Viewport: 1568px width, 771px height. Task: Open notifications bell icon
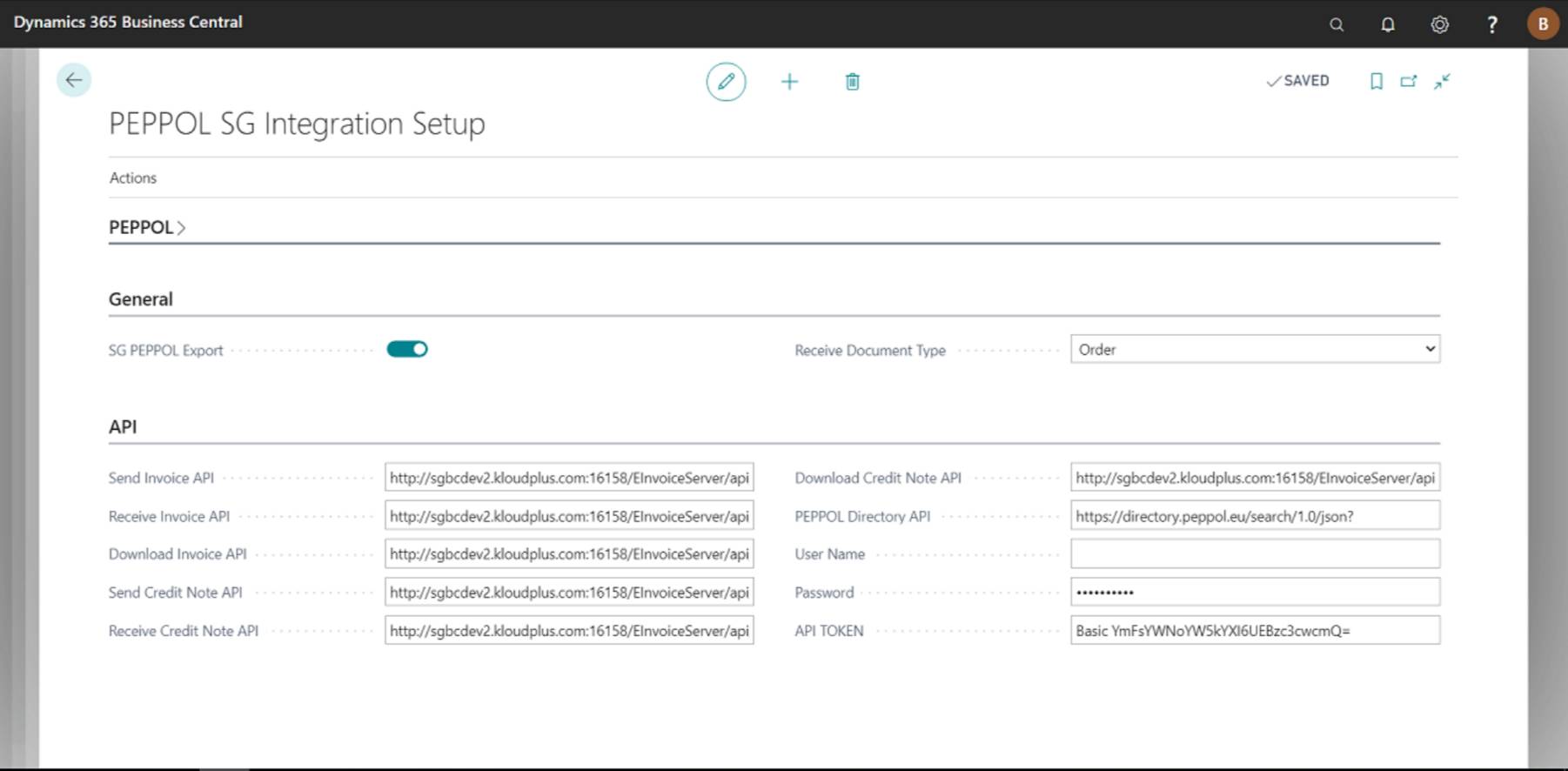tap(1388, 24)
